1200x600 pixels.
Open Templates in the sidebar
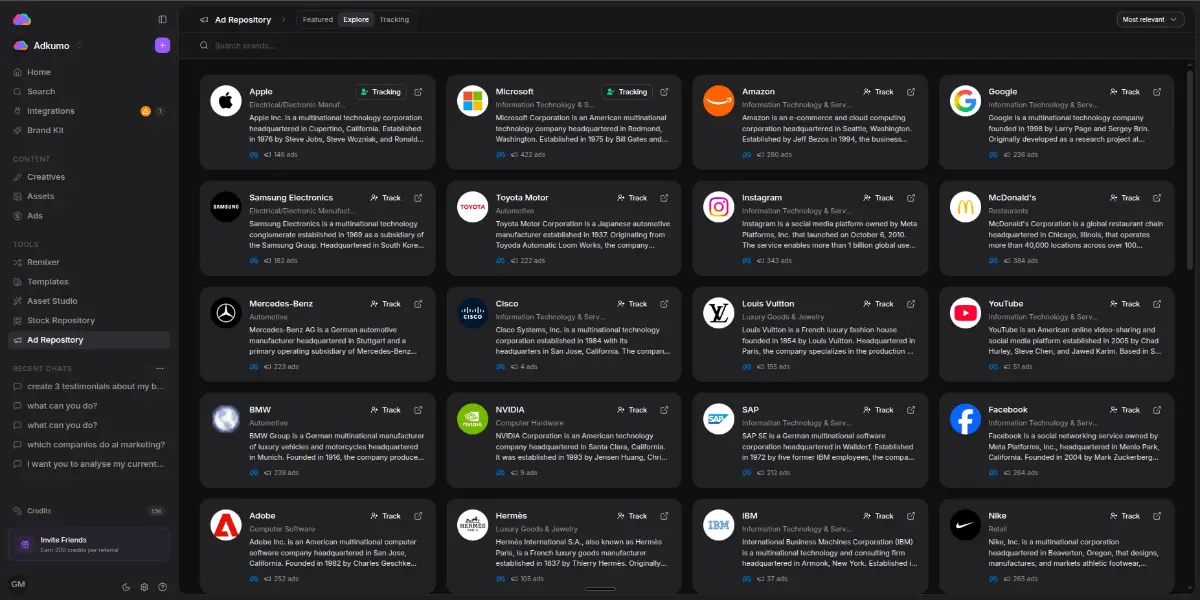pyautogui.click(x=89, y=282)
